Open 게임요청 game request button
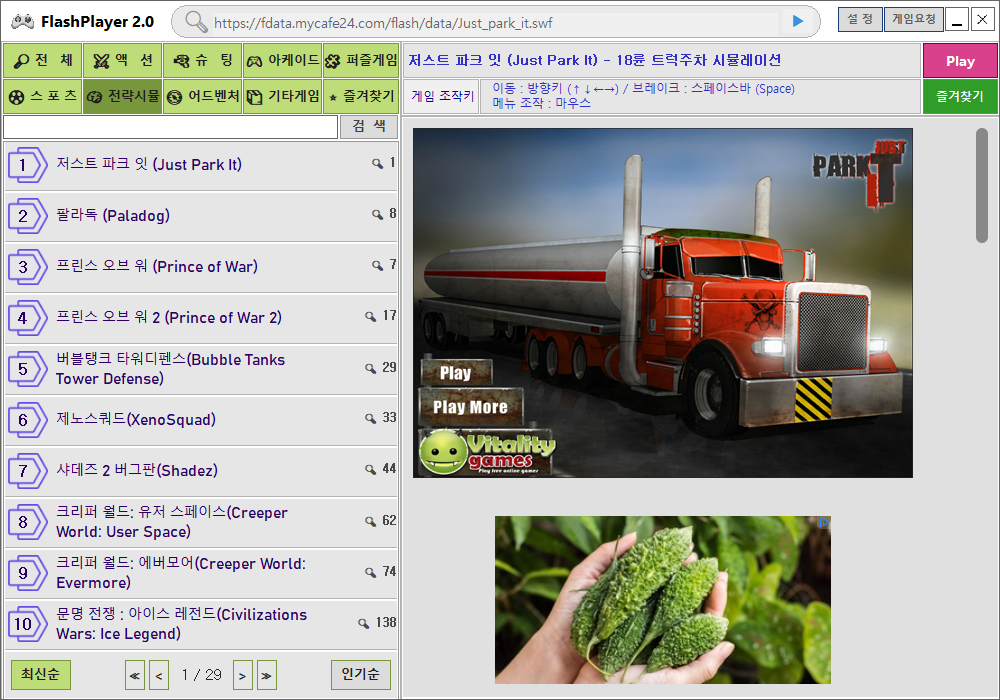The image size is (1000, 700). [913, 19]
